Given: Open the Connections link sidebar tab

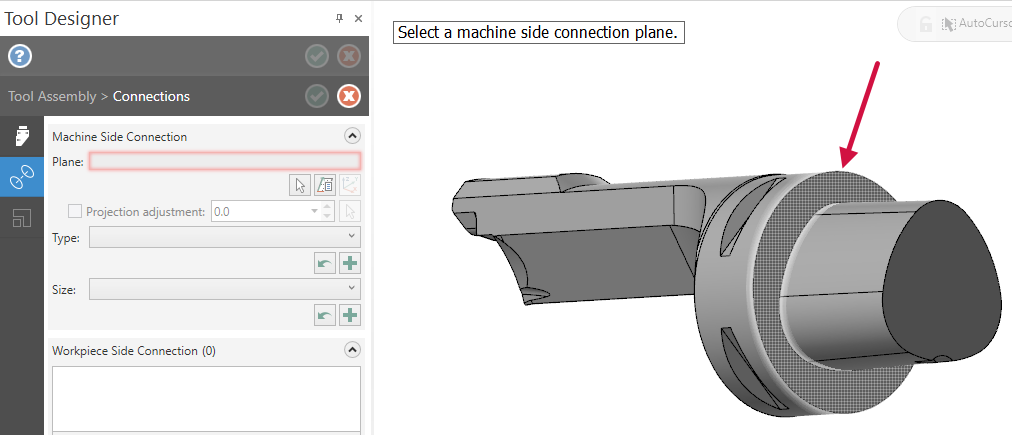Looking at the screenshot, I should tap(22, 177).
